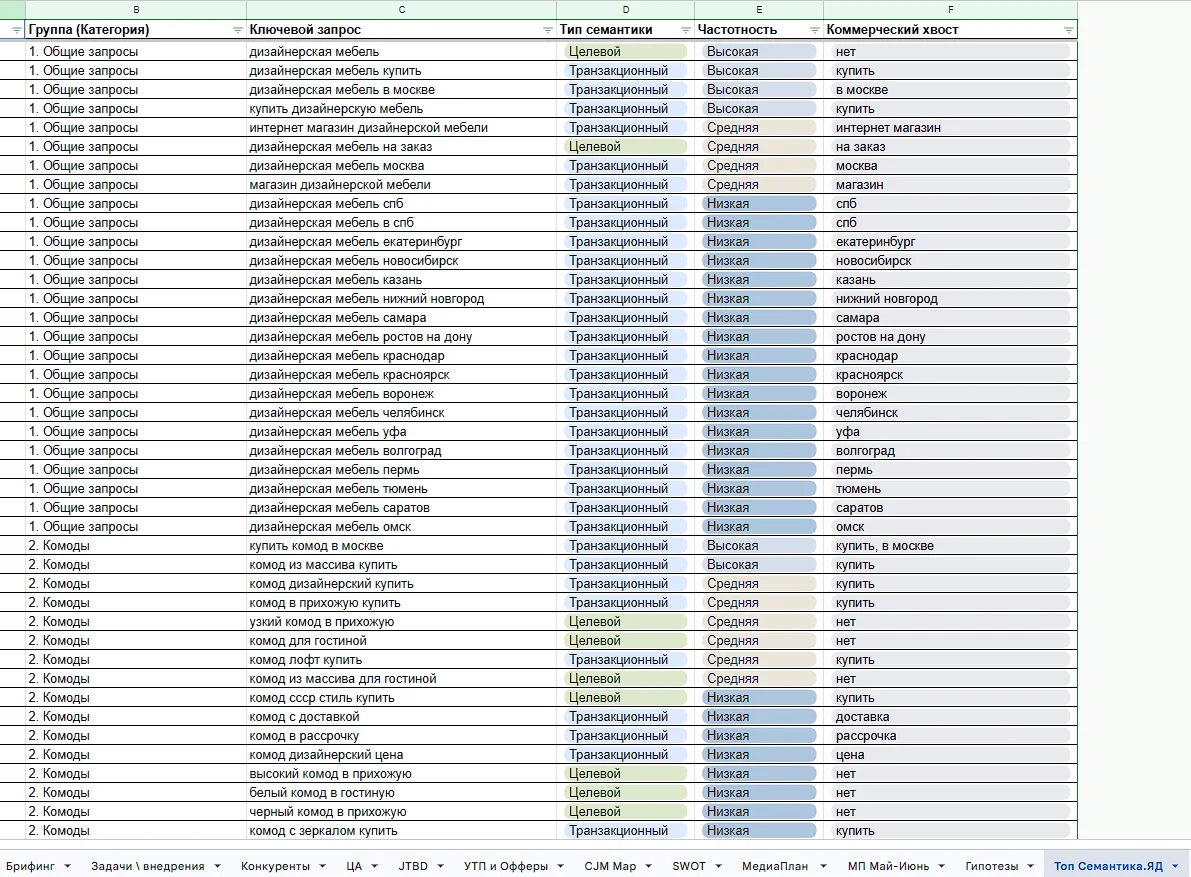Viewport: 1191px width, 877px height.
Task: Switch to the Задачи \ внедрения sheet tab
Action: (x=147, y=866)
